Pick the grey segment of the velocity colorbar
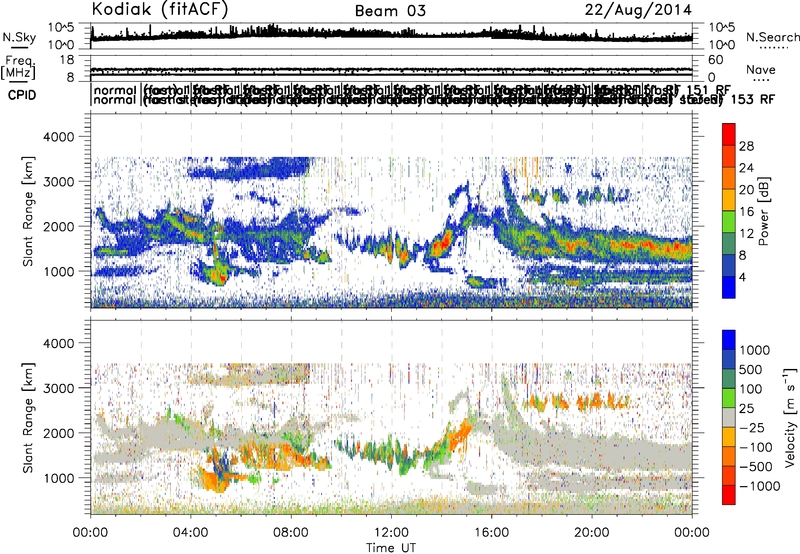 click(x=729, y=417)
